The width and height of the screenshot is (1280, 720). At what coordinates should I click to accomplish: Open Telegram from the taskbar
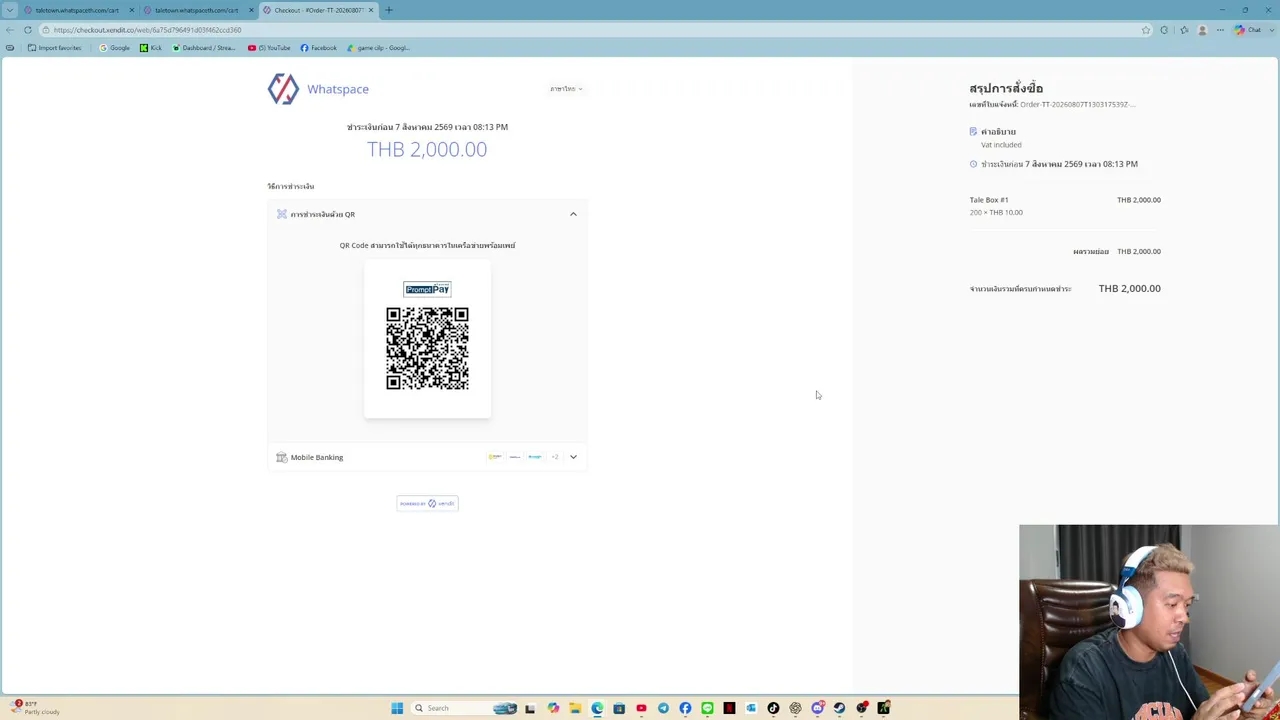[663, 708]
